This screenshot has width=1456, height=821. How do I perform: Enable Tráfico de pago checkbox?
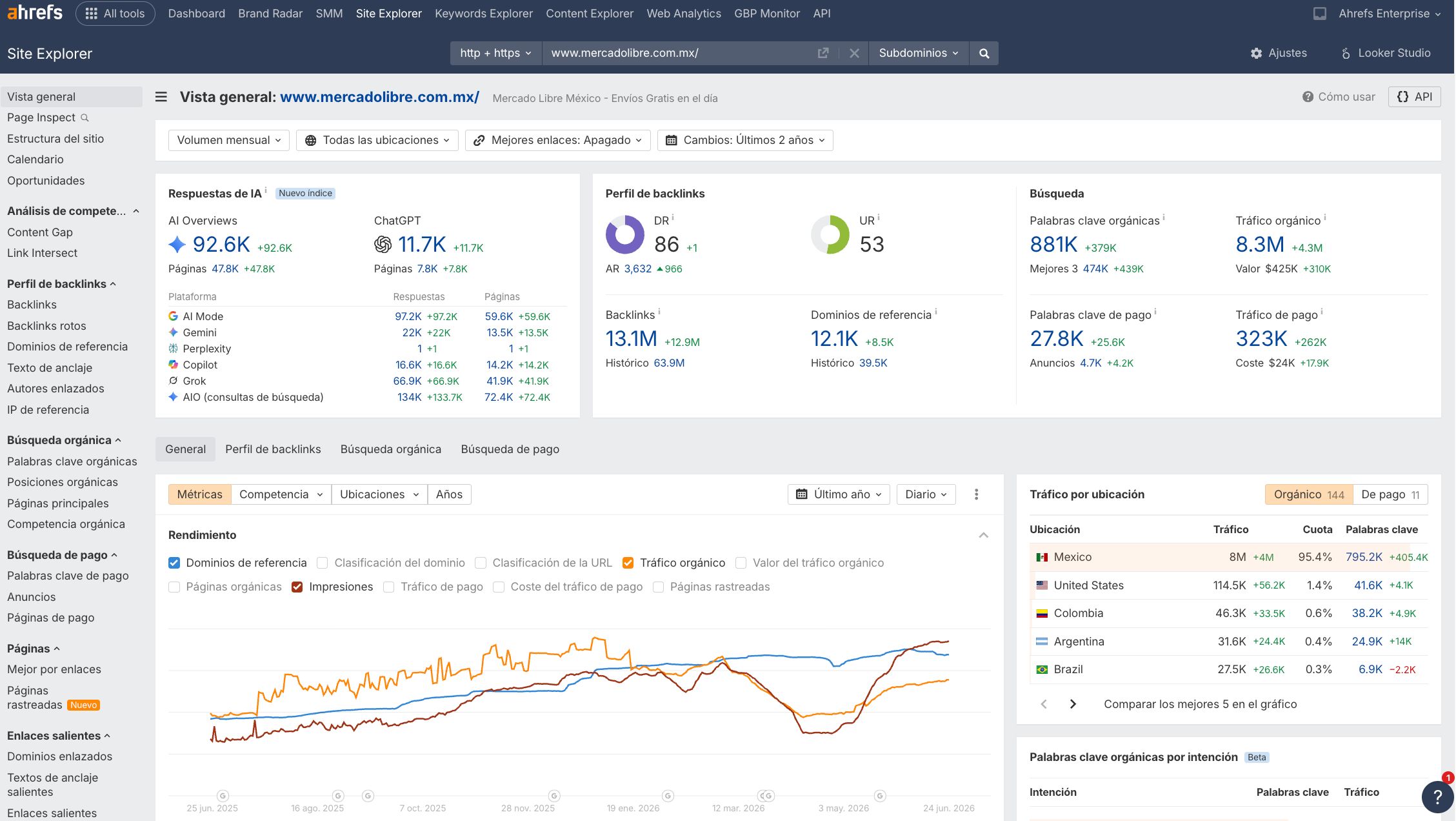coord(389,587)
